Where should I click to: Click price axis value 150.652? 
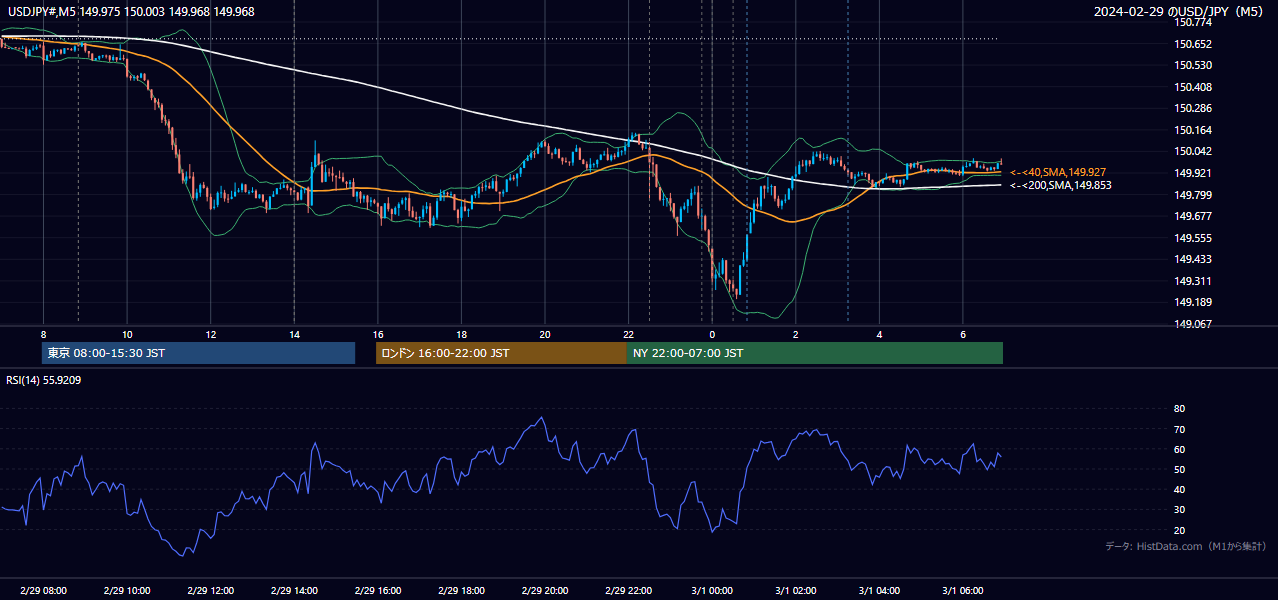tap(1193, 44)
